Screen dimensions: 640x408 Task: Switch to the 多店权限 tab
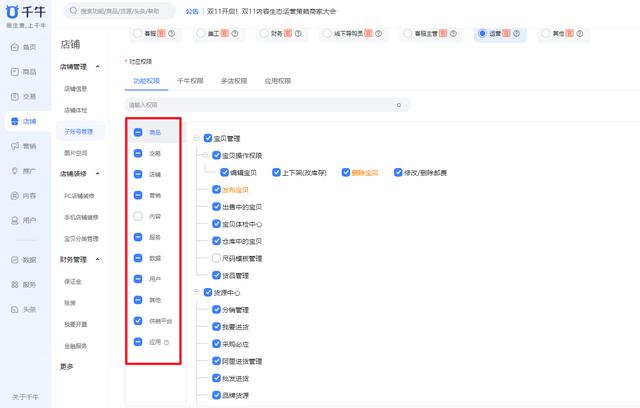(x=234, y=81)
